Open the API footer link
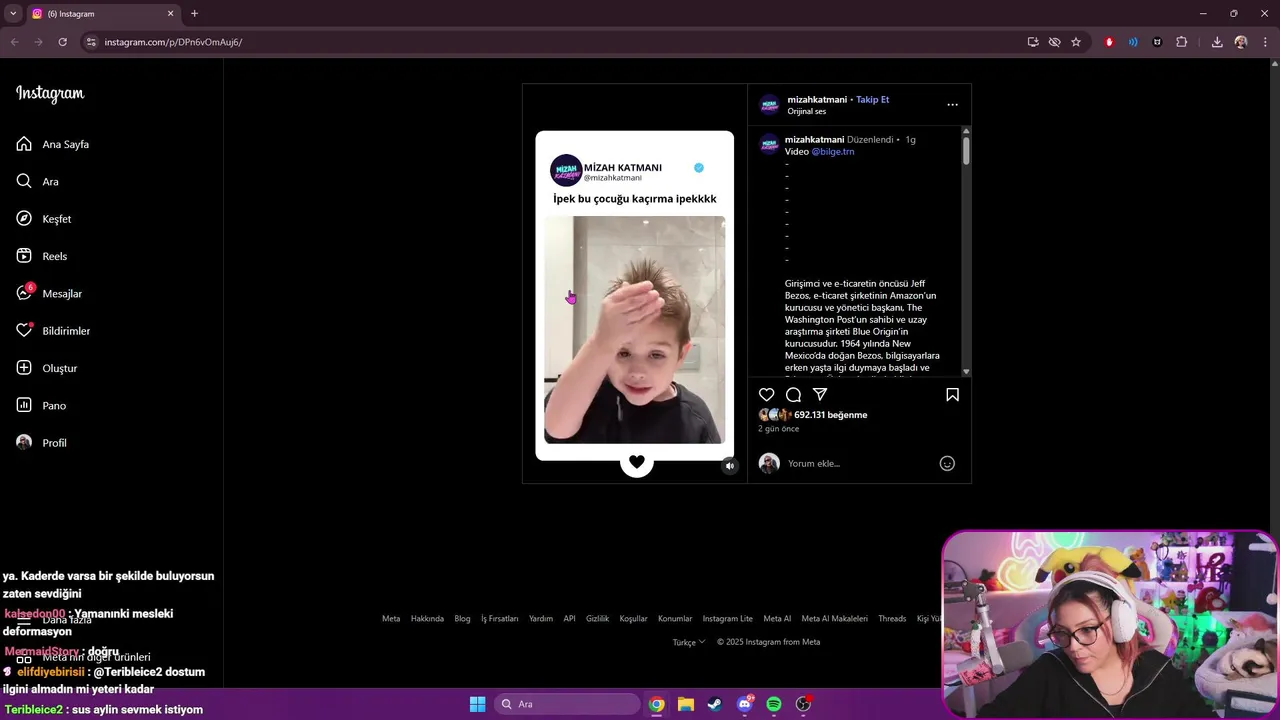This screenshot has height=720, width=1280. coord(569,619)
